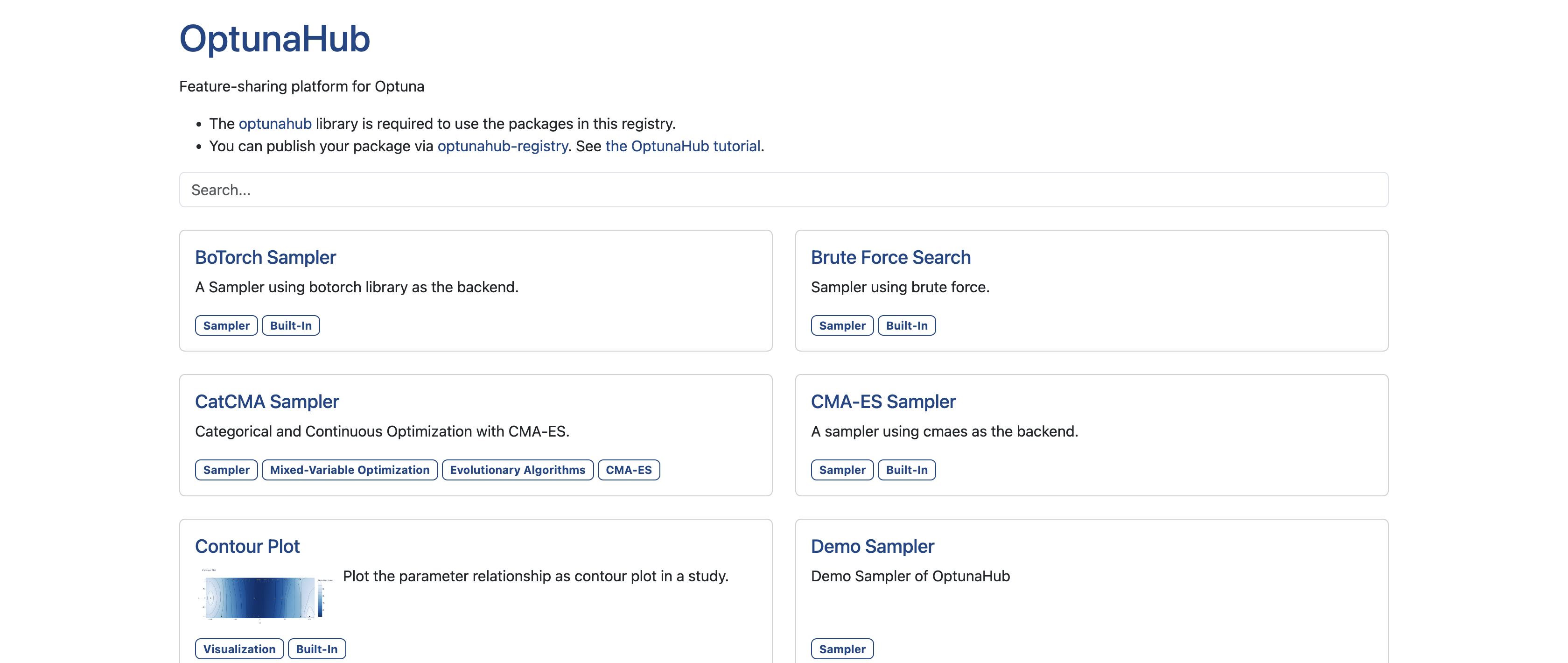This screenshot has height=663, width=1568.
Task: Filter by Evolutionary Algorithms tag
Action: 518,470
